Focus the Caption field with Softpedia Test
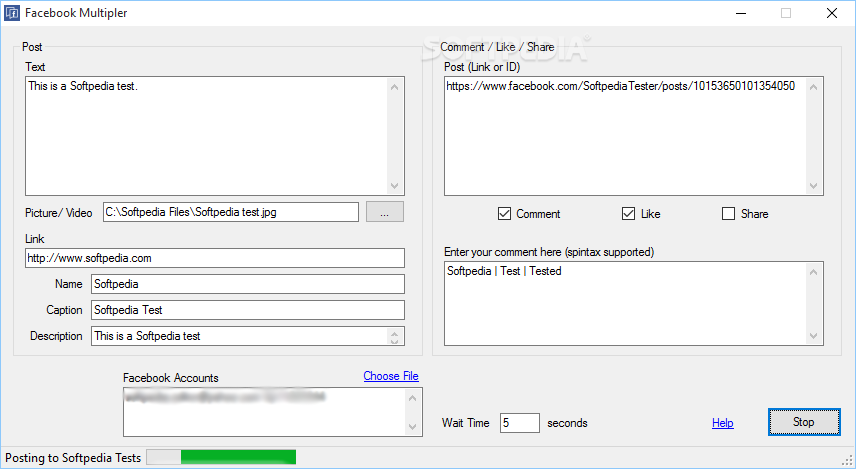This screenshot has height=469, width=856. tap(247, 310)
